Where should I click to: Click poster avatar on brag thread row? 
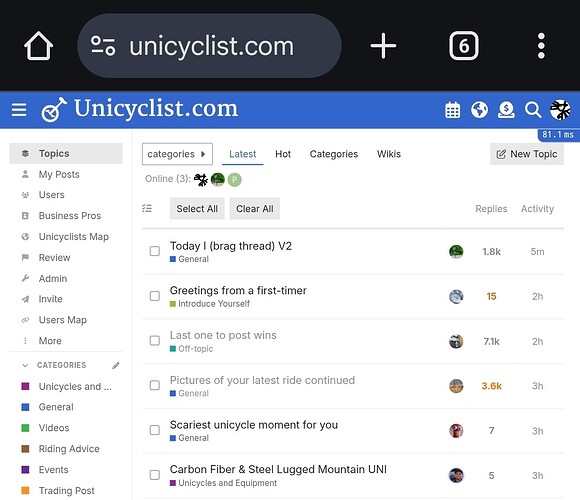456,252
